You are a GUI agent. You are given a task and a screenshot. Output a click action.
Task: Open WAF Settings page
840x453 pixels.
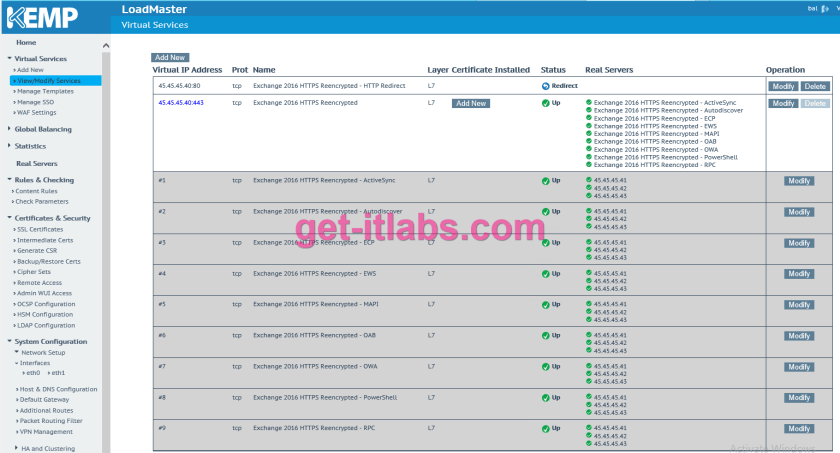click(36, 112)
